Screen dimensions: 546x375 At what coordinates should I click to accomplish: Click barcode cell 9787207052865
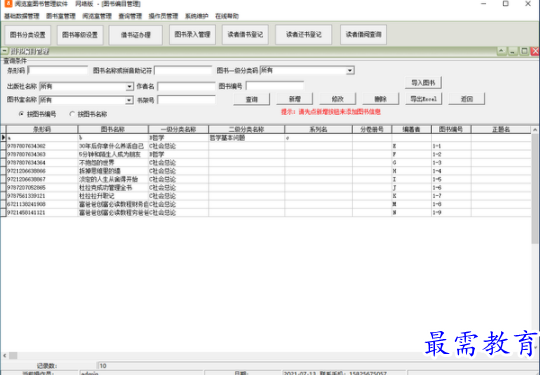[42, 188]
